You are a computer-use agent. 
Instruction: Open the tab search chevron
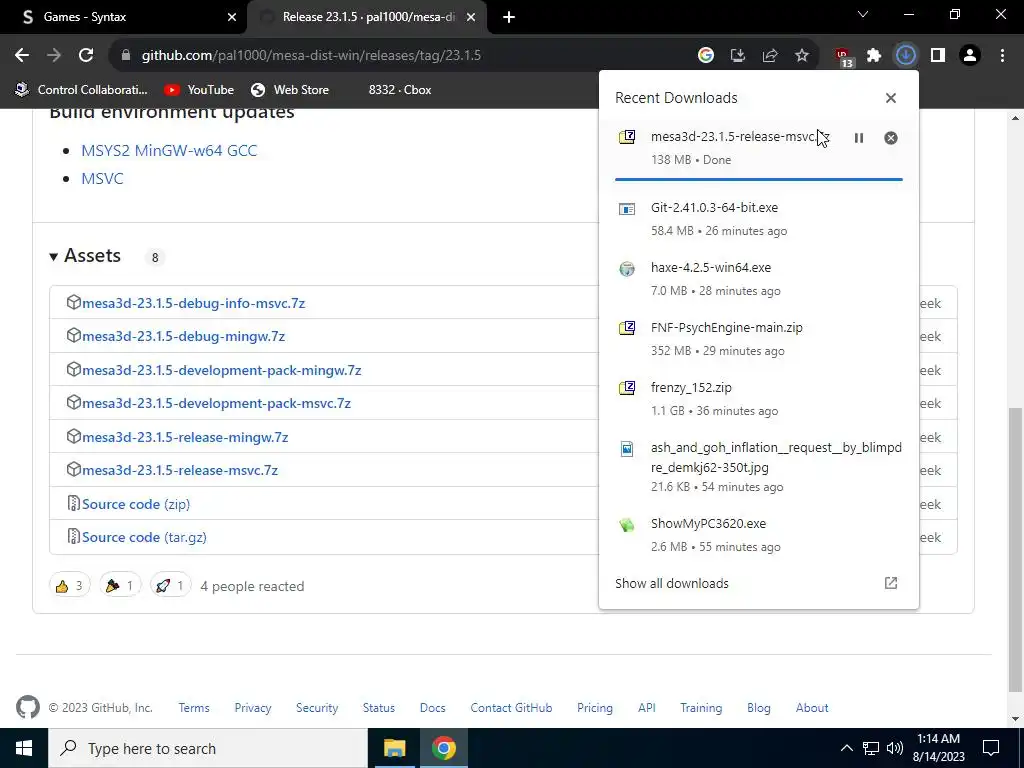tap(863, 14)
